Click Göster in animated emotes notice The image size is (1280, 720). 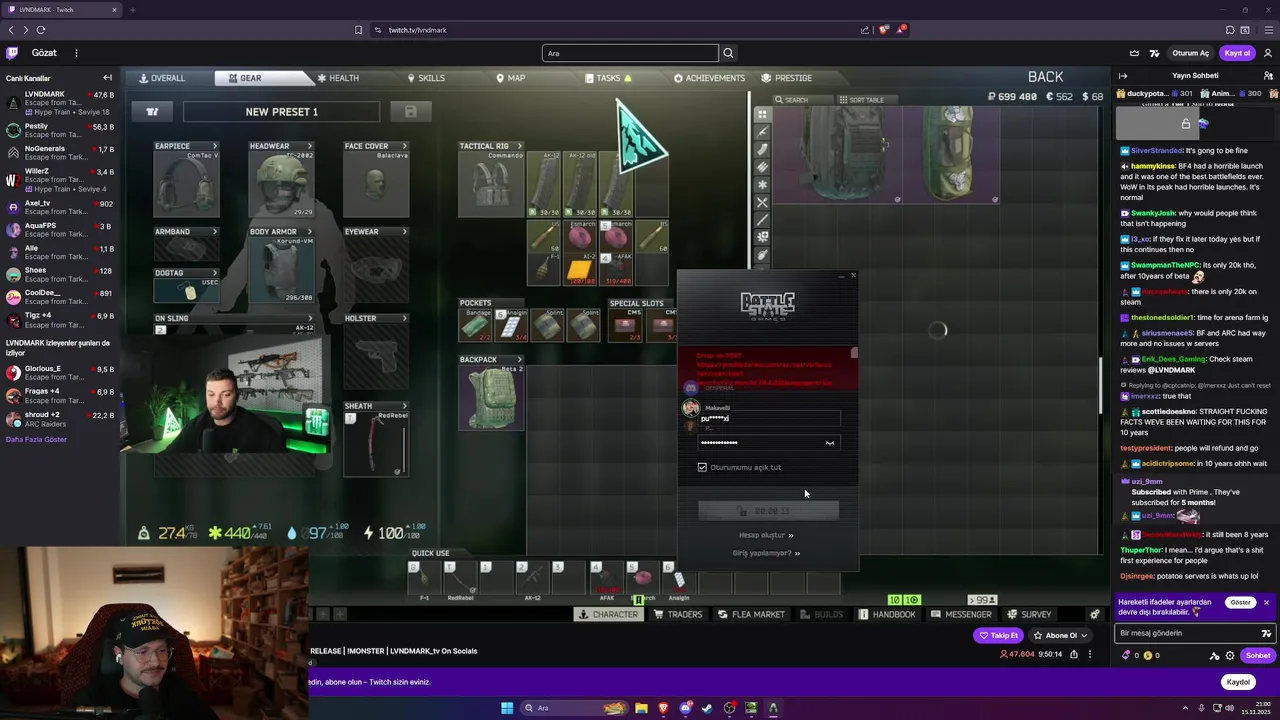(x=1241, y=603)
